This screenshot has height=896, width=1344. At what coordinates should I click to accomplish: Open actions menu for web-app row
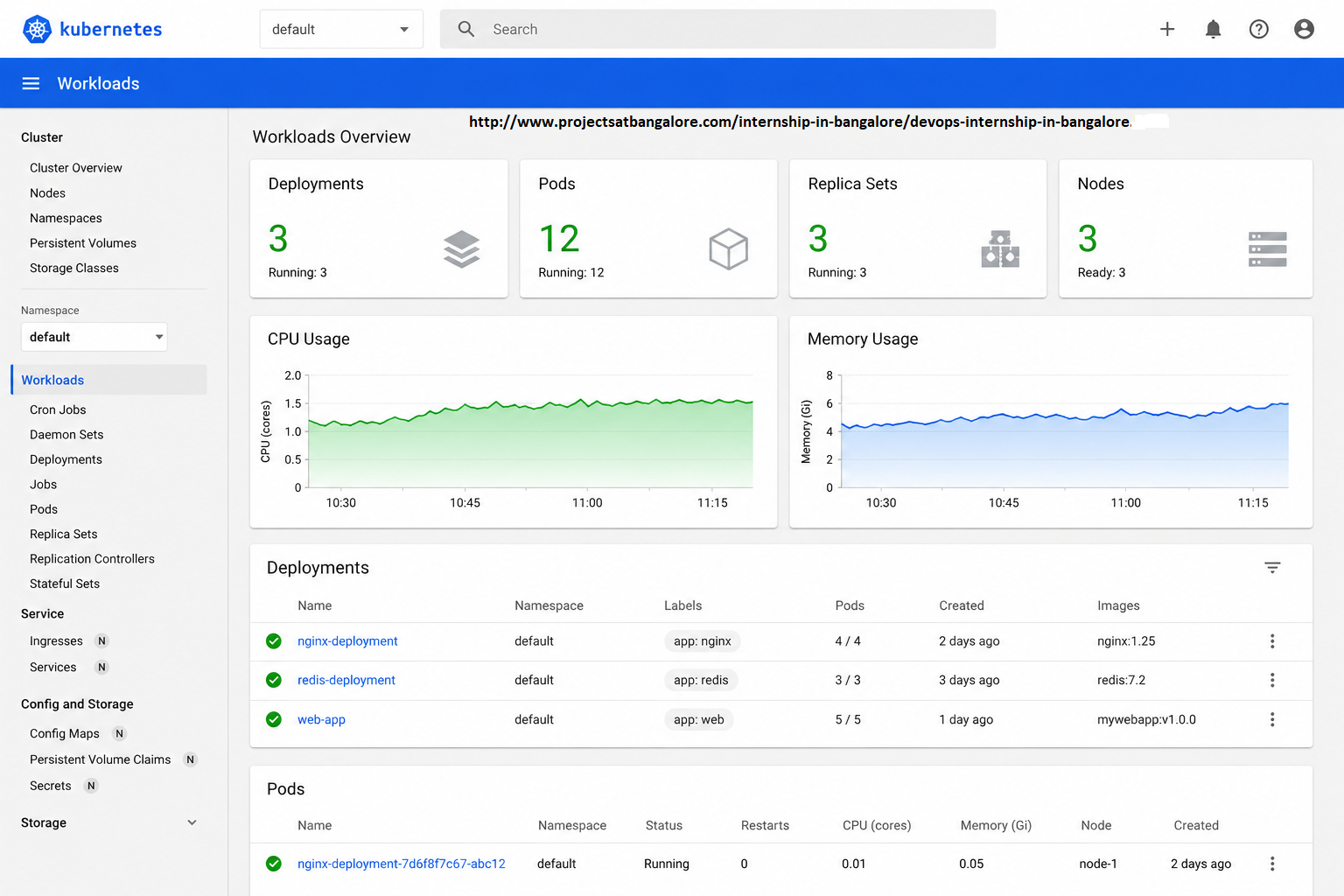point(1272,719)
